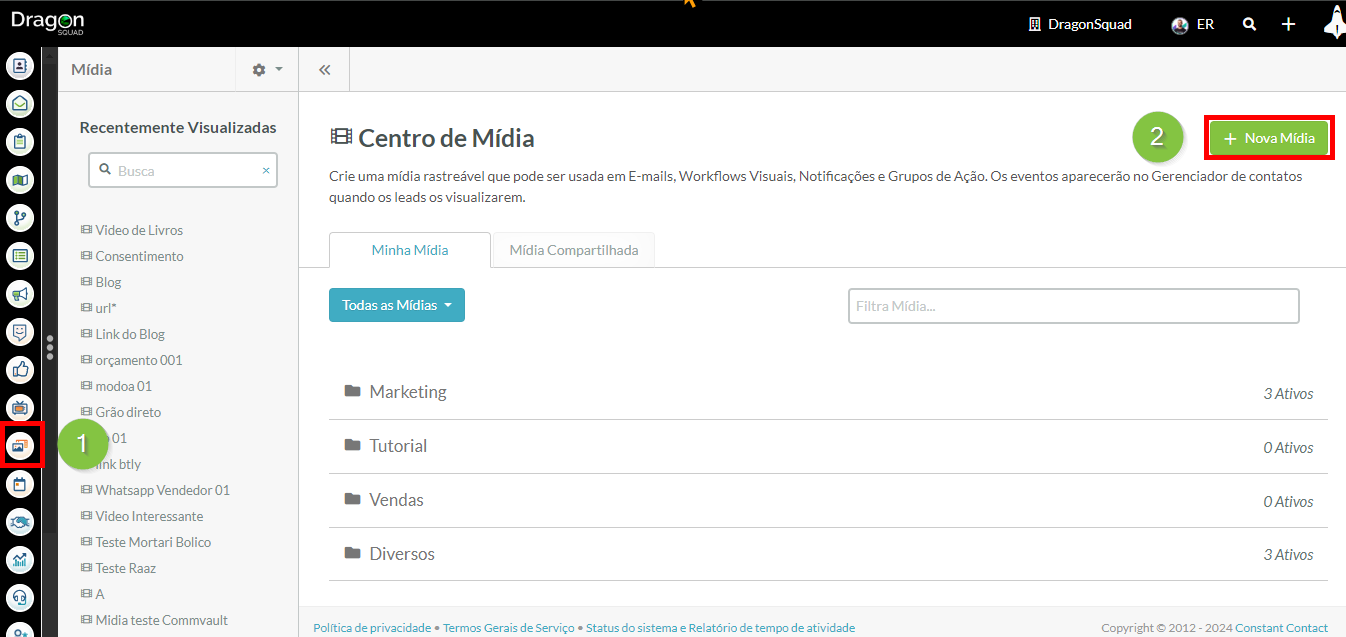
Task: Open the analytics chart icon in sidebar
Action: (x=20, y=560)
